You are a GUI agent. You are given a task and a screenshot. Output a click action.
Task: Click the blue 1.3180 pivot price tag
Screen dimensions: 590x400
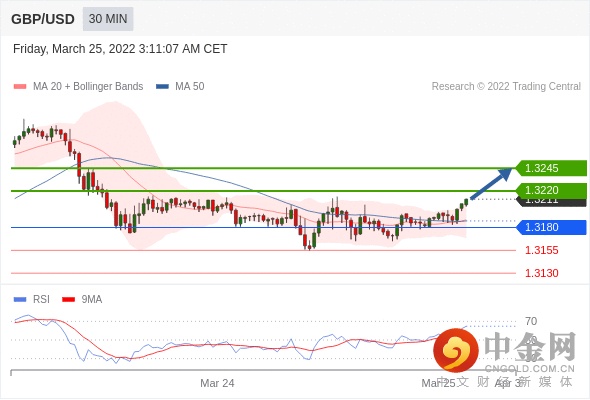551,227
